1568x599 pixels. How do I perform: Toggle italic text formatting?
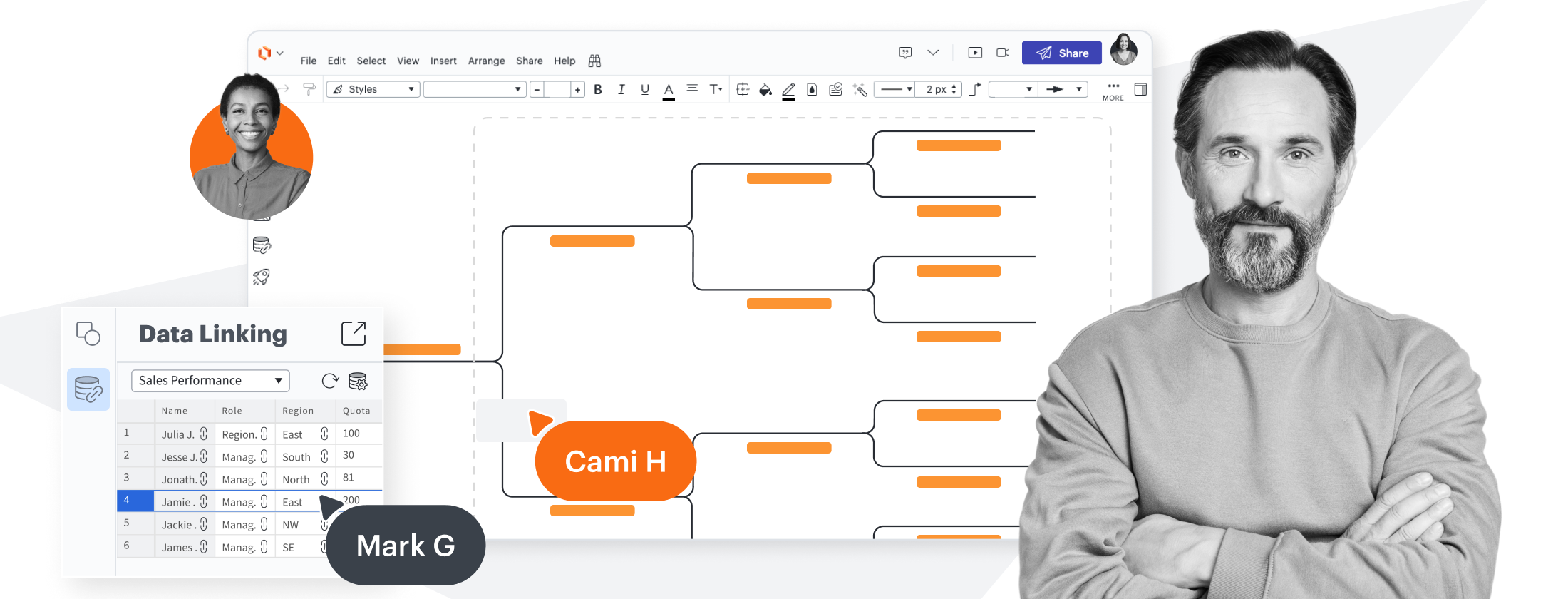621,90
